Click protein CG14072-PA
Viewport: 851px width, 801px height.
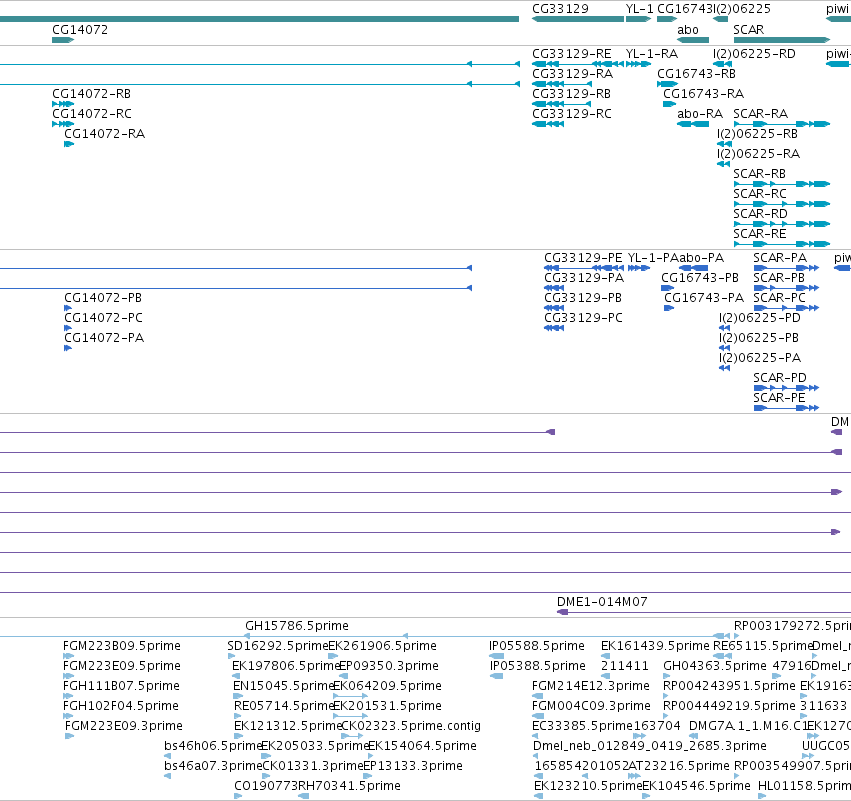click(104, 338)
